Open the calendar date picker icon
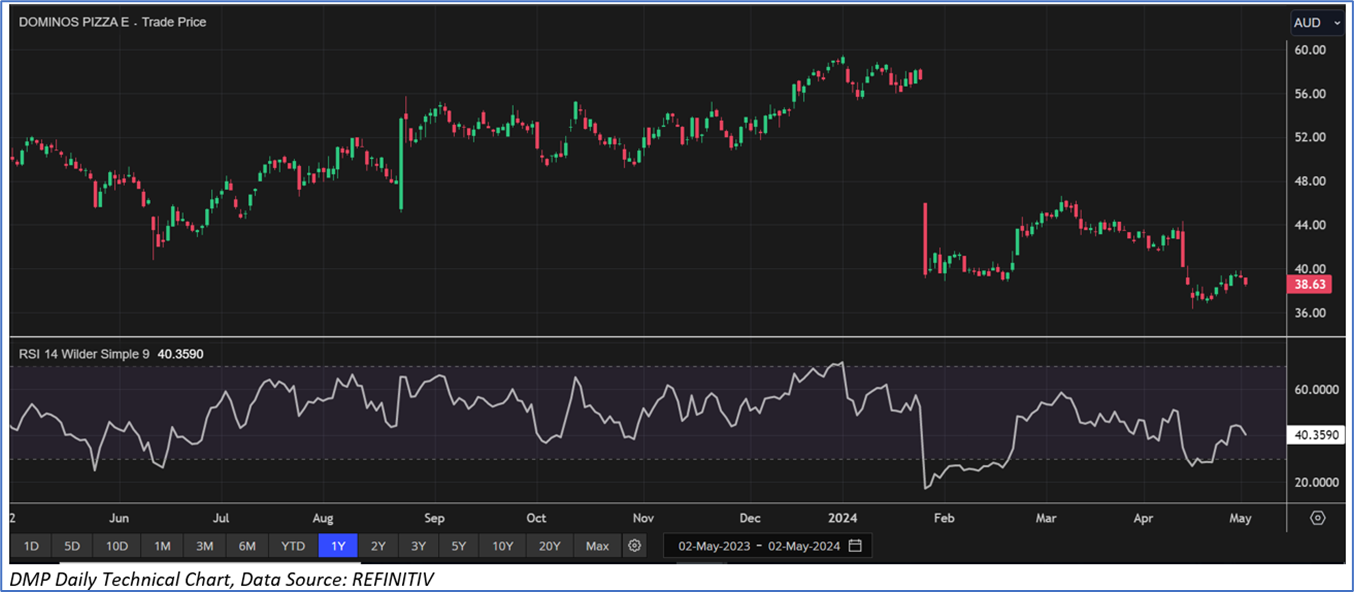 click(x=855, y=546)
